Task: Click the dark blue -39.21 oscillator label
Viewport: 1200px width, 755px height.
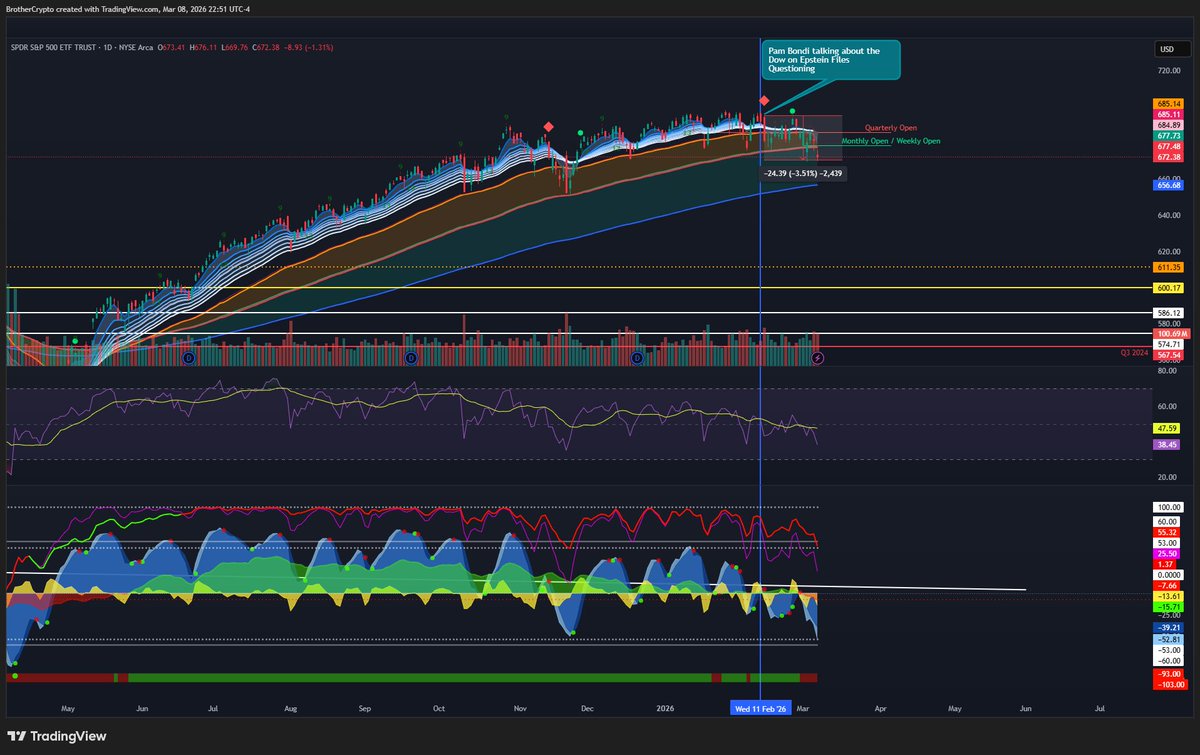Action: pos(1169,628)
